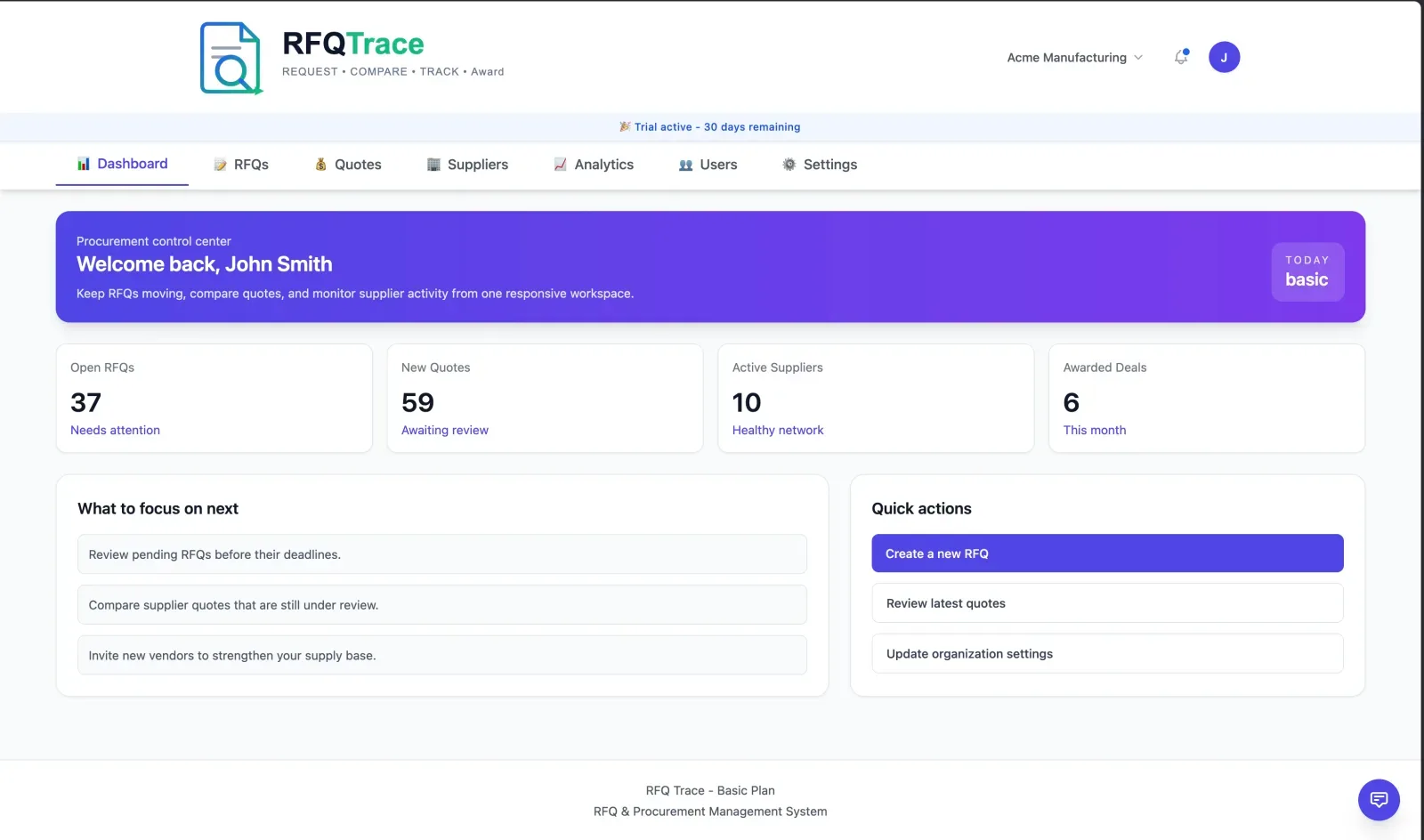Image resolution: width=1424 pixels, height=840 pixels.
Task: Click the REQUEST COMPARE TRACK Award tagline
Action: coord(392,71)
